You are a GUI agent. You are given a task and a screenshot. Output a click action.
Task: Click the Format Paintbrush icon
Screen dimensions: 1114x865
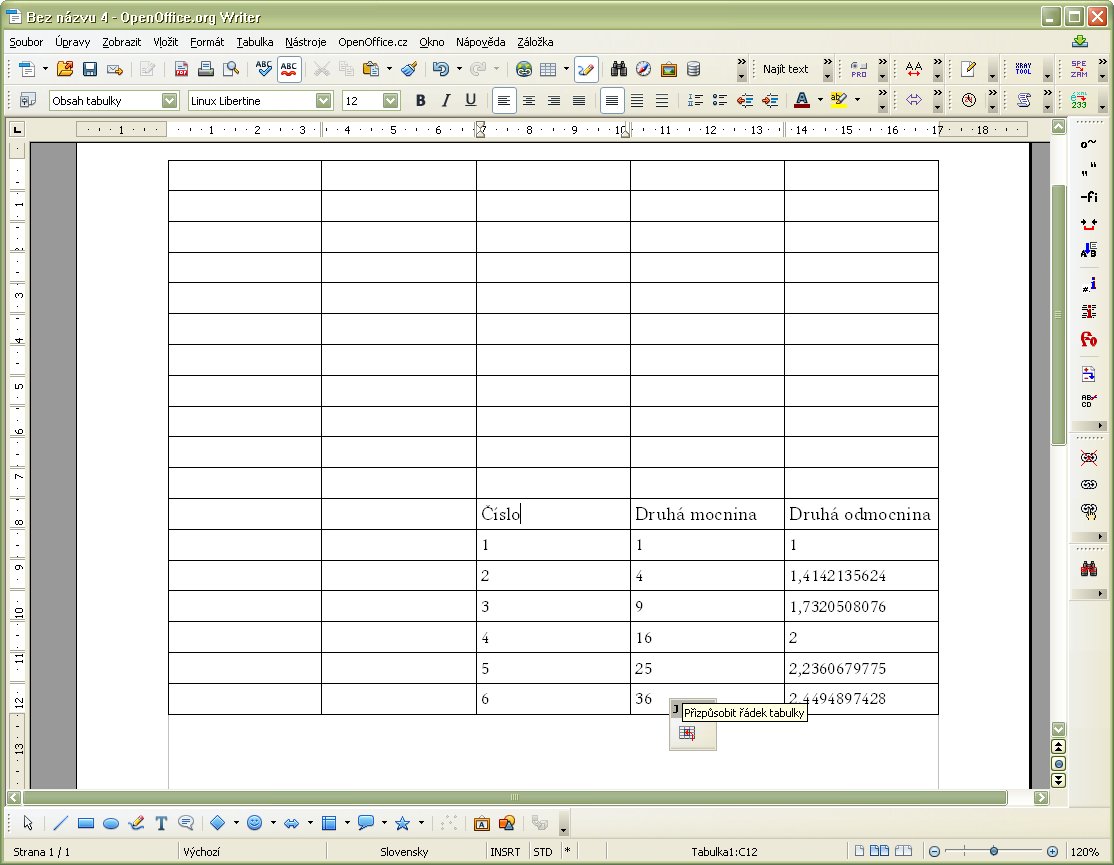(409, 69)
